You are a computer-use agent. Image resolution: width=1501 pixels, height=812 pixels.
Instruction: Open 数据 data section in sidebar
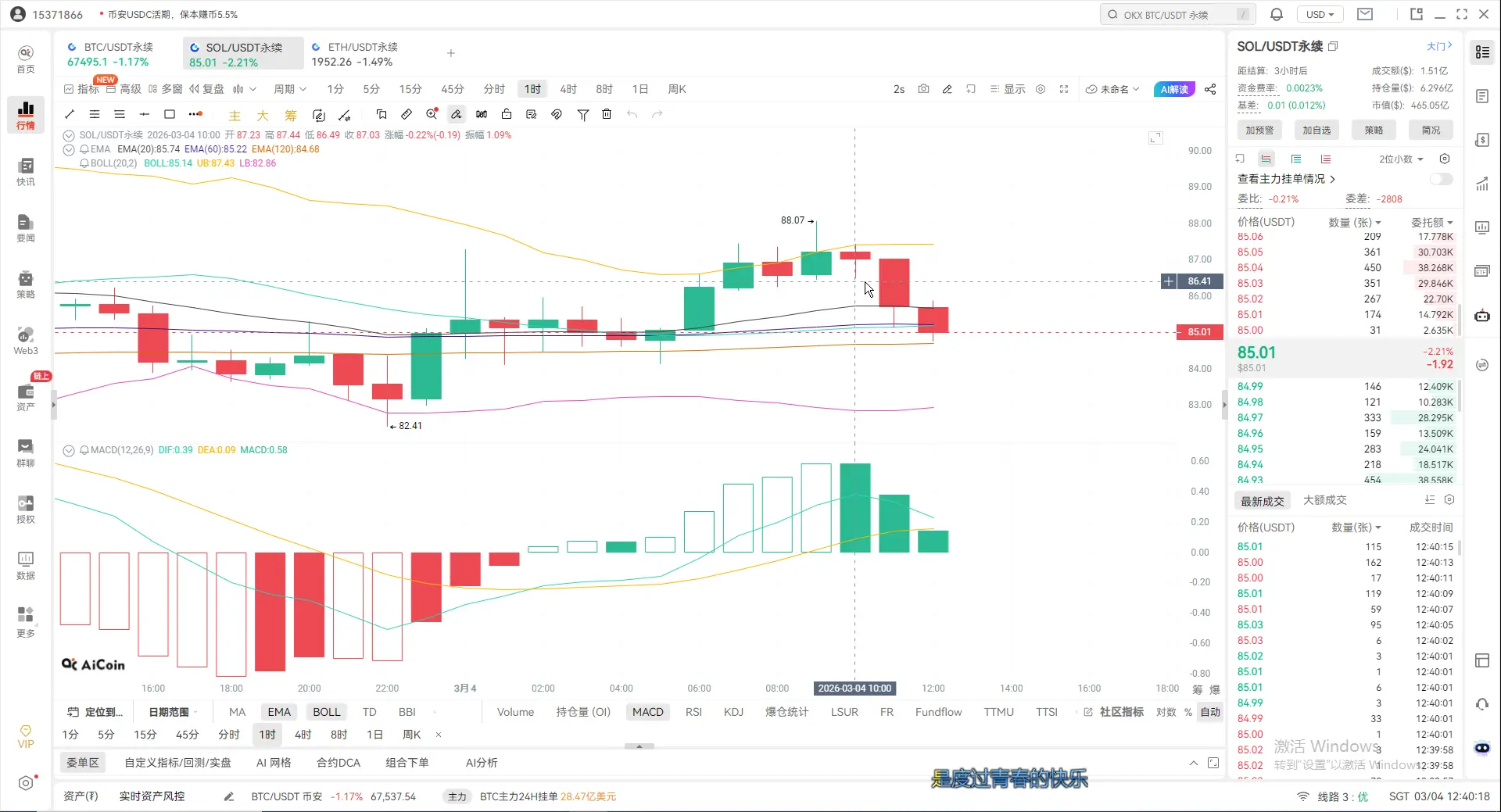[x=26, y=565]
